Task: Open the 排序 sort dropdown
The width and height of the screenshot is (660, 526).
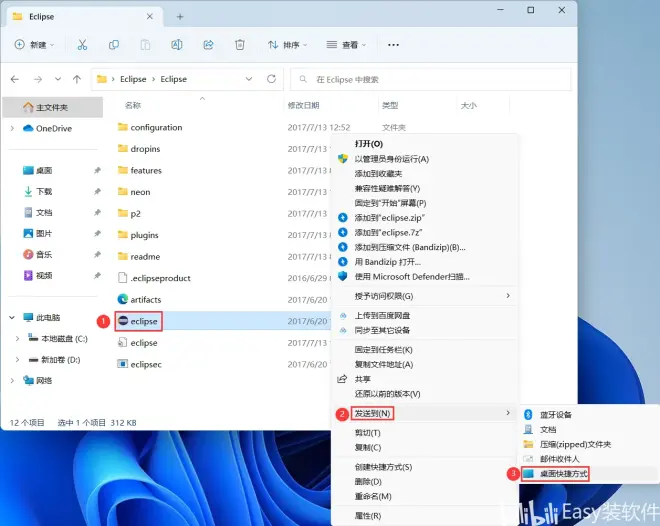Action: tap(287, 45)
